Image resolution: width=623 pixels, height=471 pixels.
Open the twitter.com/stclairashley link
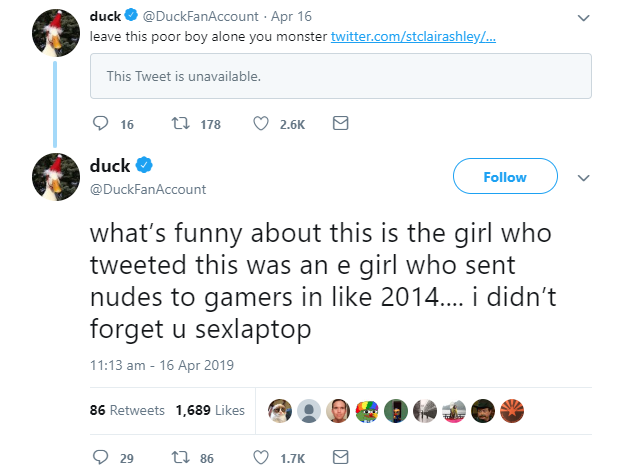[413, 37]
